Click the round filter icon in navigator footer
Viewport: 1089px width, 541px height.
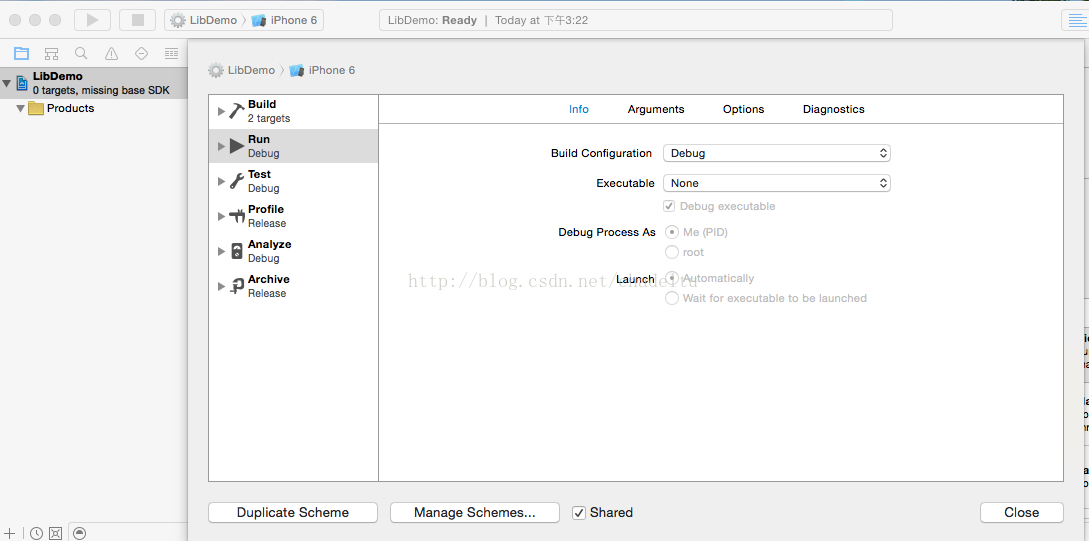tap(80, 533)
